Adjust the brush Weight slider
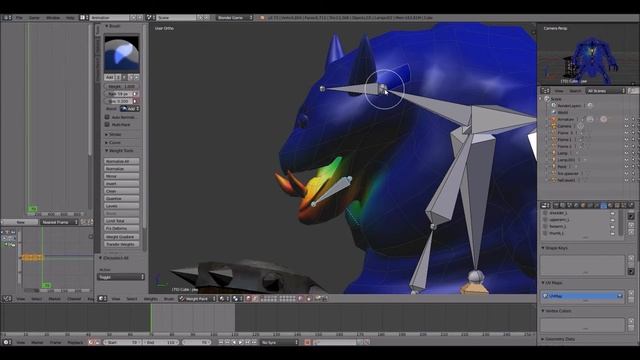Image resolution: width=640 pixels, height=360 pixels. tap(122, 87)
